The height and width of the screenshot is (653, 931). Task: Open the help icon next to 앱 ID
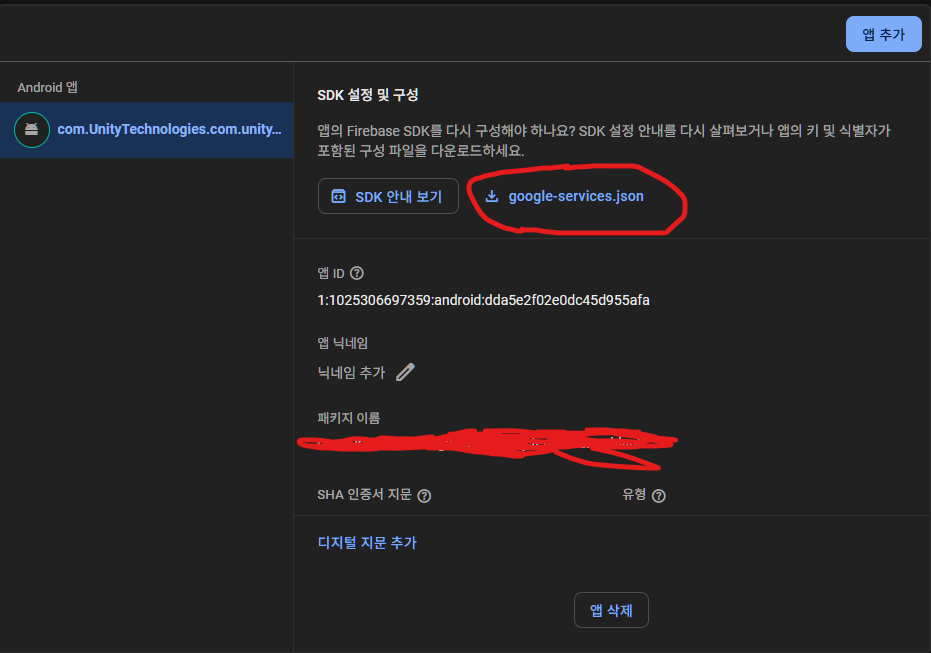[x=357, y=273]
